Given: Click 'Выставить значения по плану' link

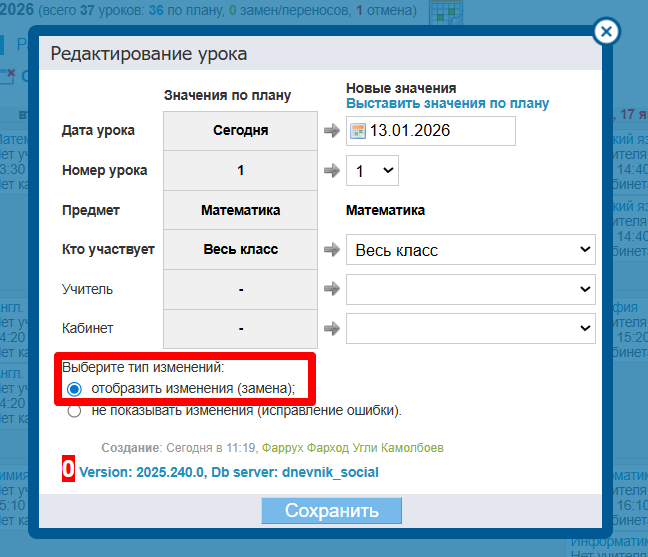Looking at the screenshot, I should point(447,103).
